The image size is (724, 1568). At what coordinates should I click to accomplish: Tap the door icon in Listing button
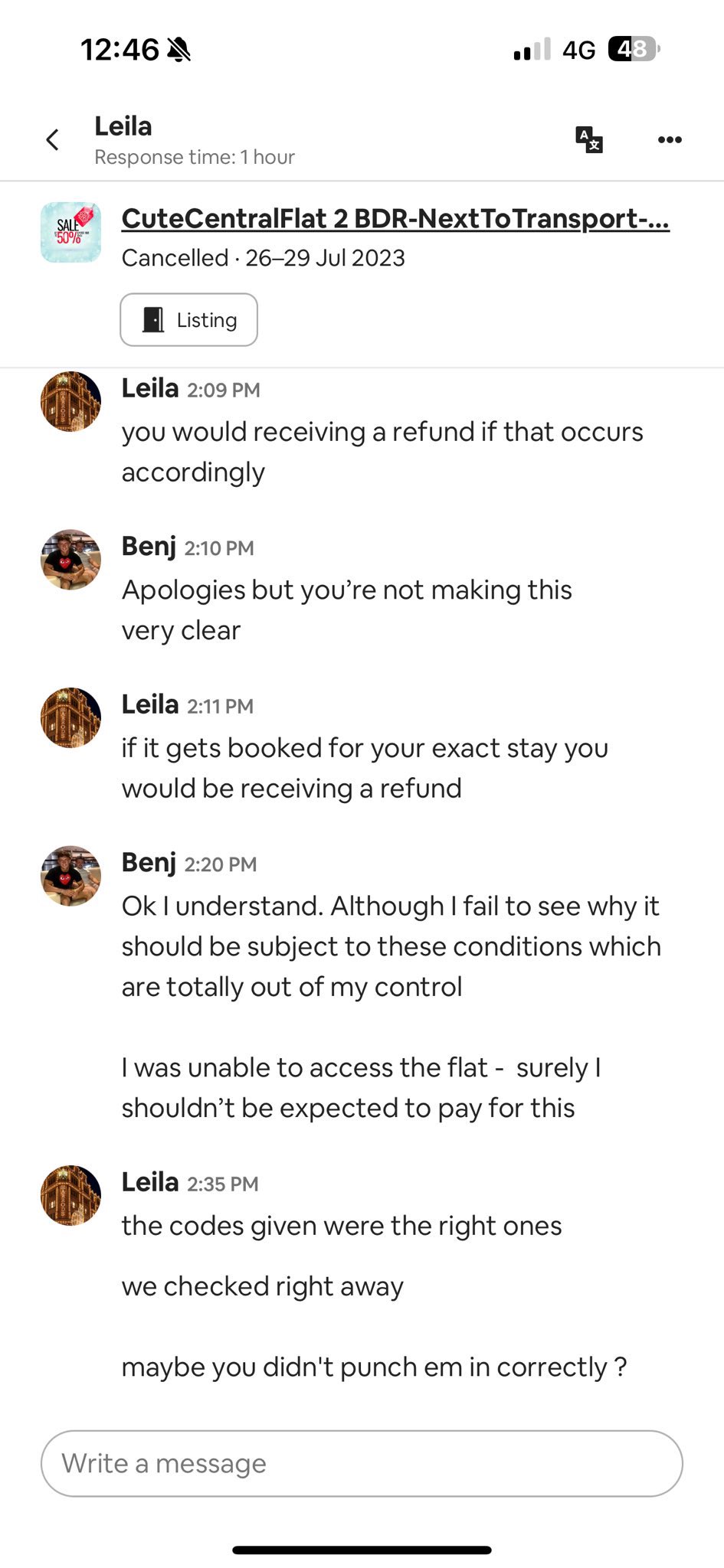click(154, 320)
